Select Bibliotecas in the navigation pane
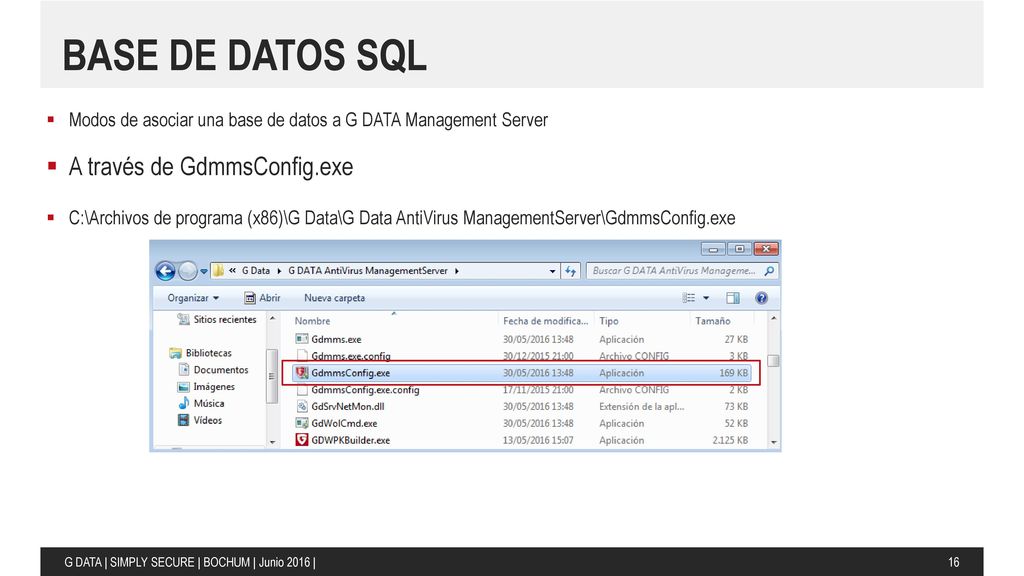1024x576 pixels. click(208, 353)
